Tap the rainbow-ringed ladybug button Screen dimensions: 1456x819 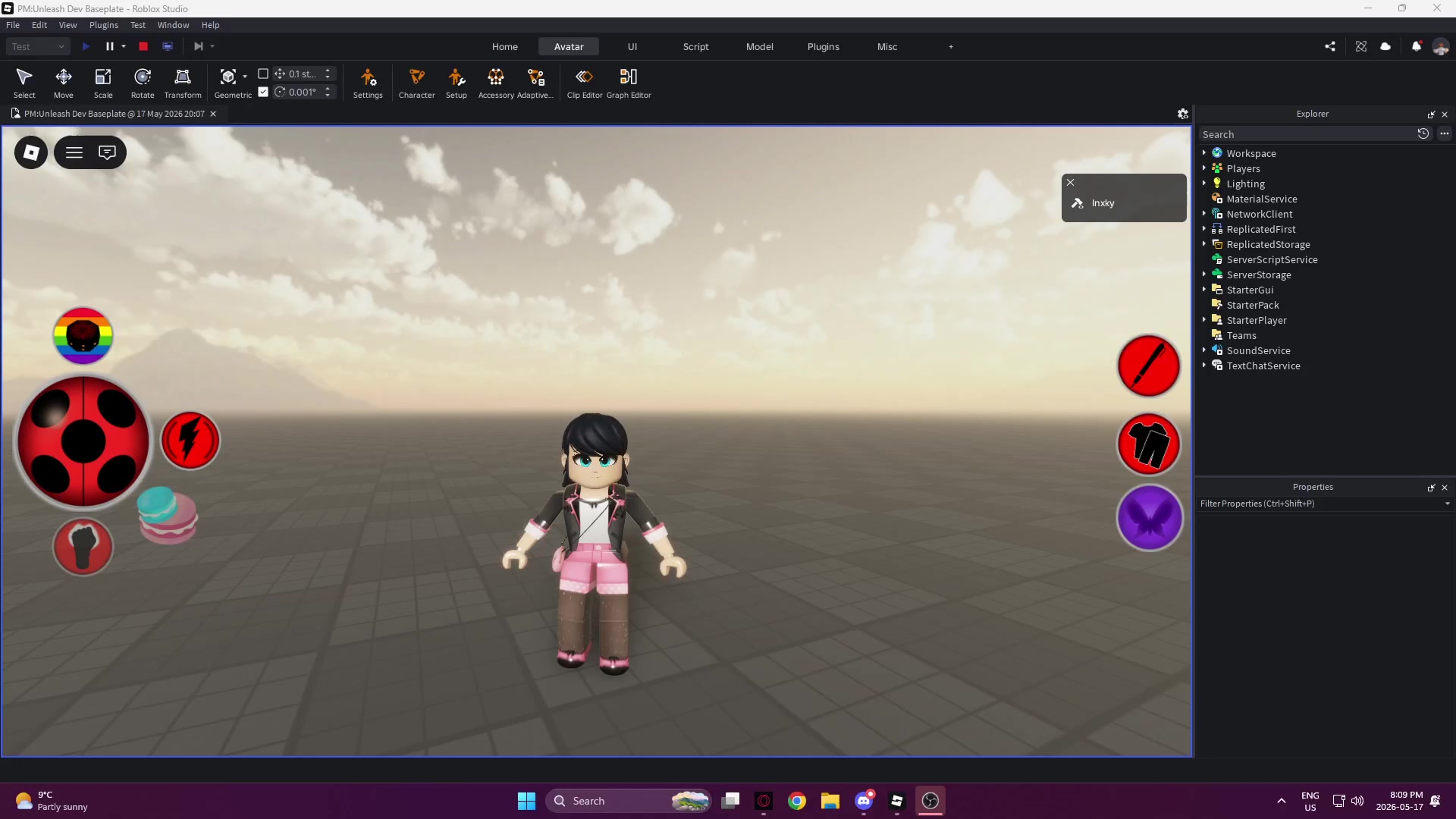click(x=83, y=335)
